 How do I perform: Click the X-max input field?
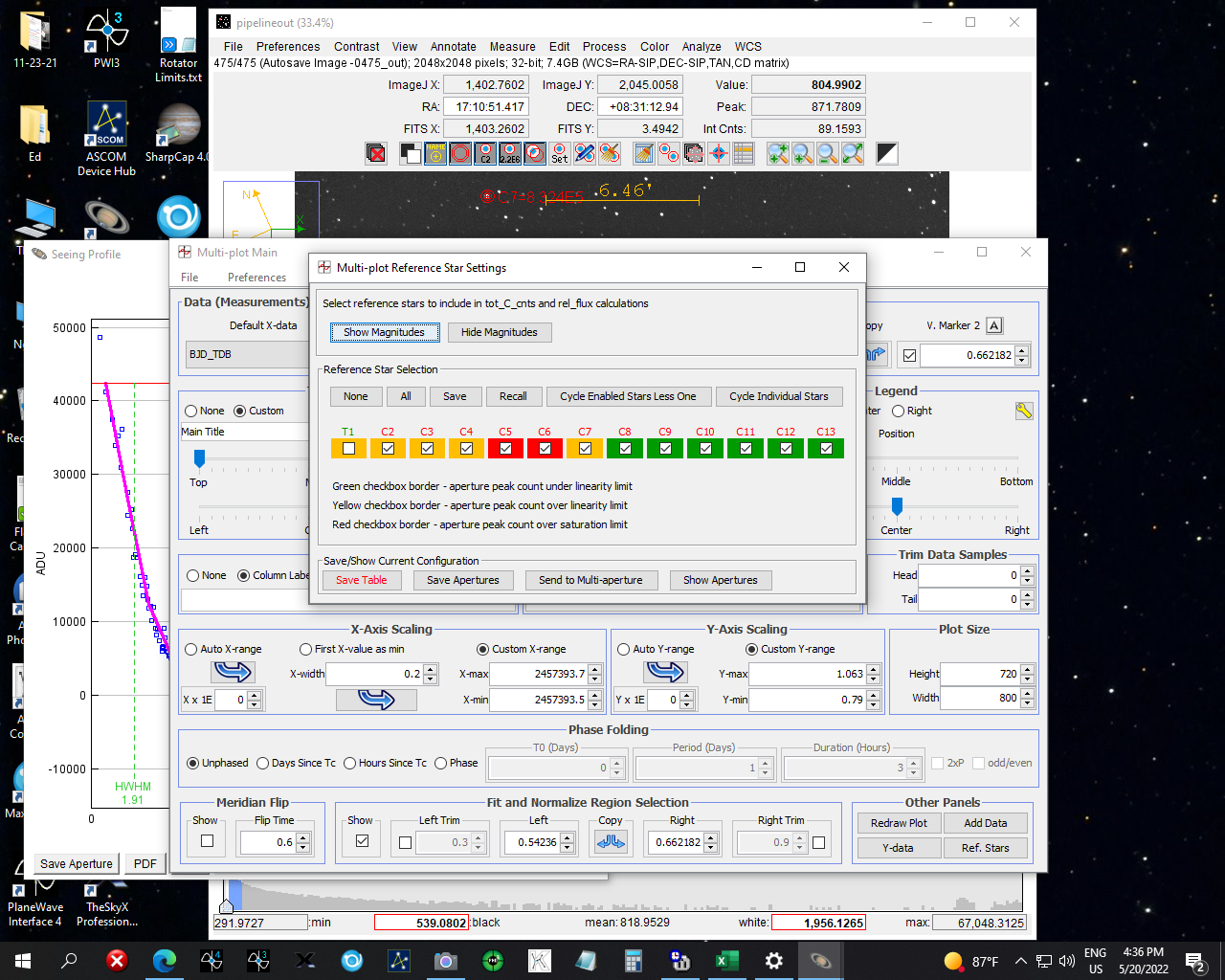tap(538, 674)
